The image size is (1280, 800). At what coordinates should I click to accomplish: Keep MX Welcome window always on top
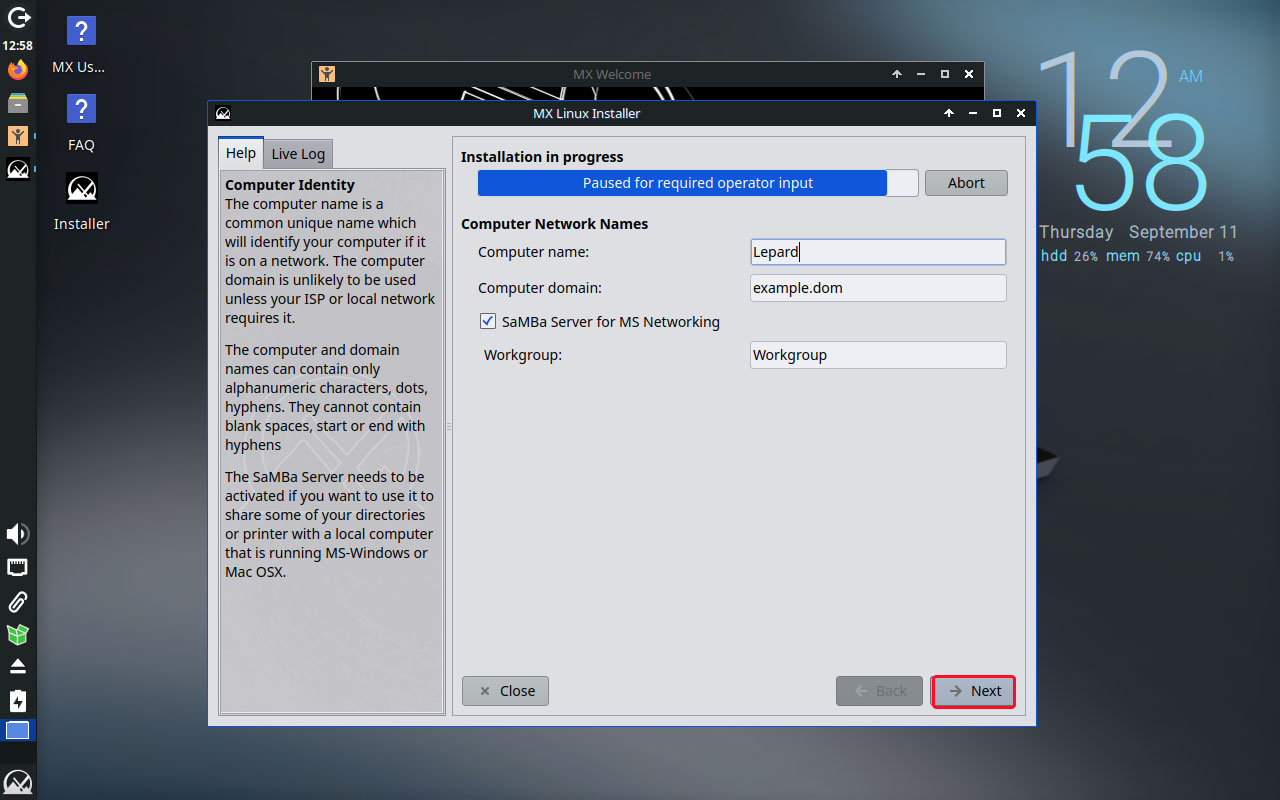pos(897,74)
